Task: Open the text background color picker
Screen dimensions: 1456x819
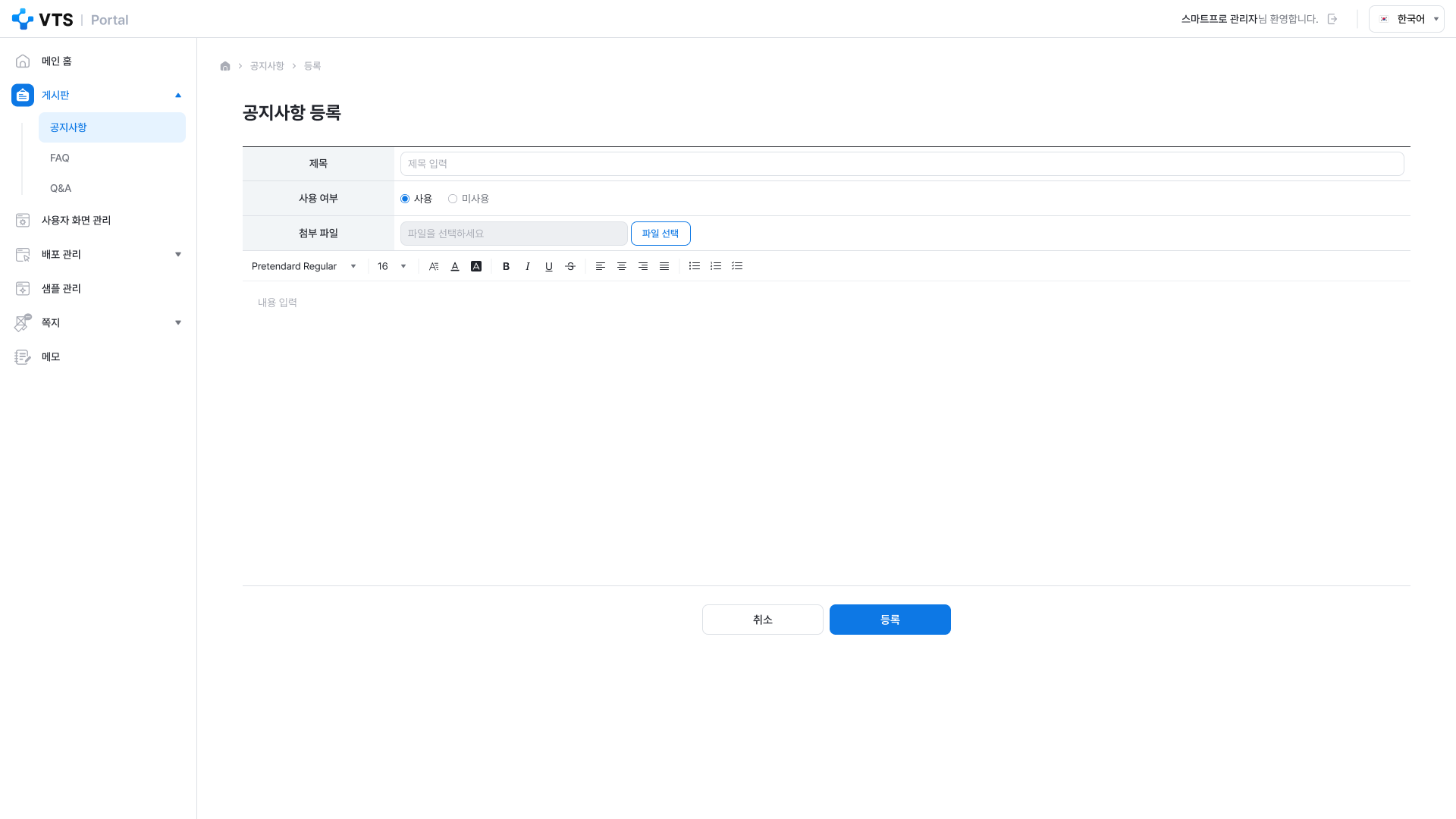Action: point(476,266)
